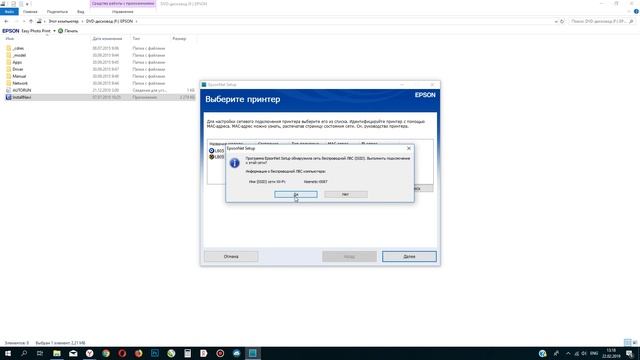The width and height of the screenshot is (640, 360).
Task: Click Этот компьютер in the address path
Action: click(x=63, y=21)
